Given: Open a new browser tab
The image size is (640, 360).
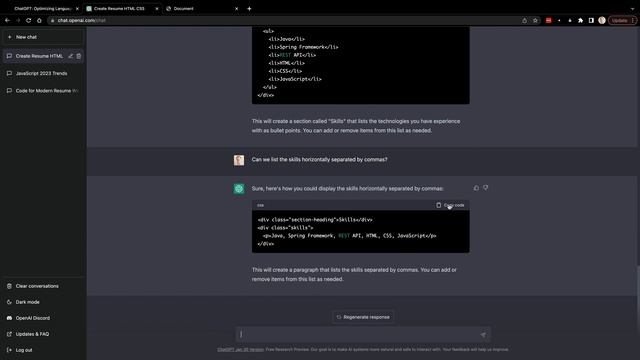Looking at the screenshot, I should (x=249, y=9).
